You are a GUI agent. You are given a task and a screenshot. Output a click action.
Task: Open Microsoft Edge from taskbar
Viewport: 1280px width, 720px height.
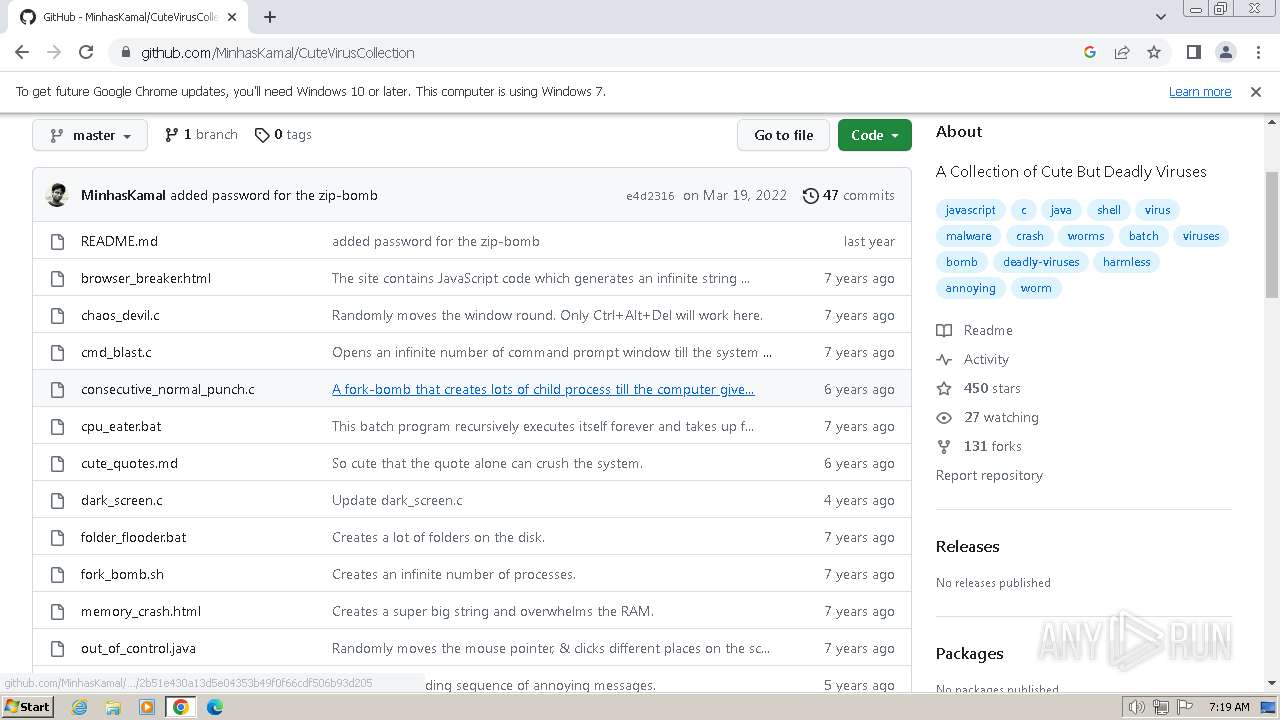215,707
